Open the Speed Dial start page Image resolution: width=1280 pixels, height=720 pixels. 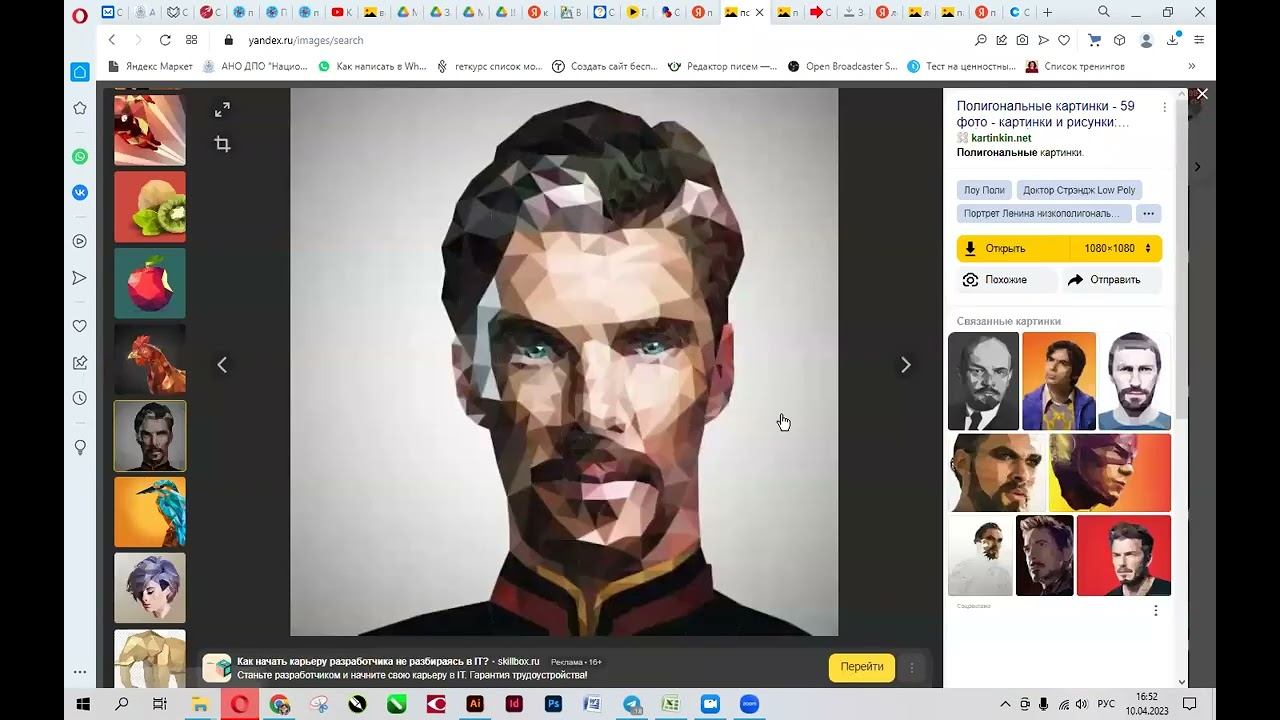coord(192,40)
